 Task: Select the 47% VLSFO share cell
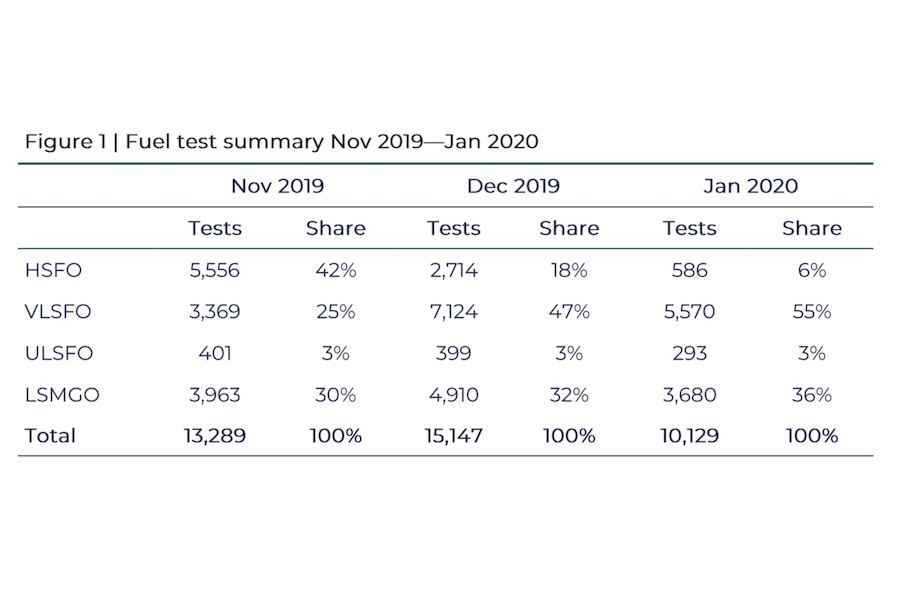[569, 312]
